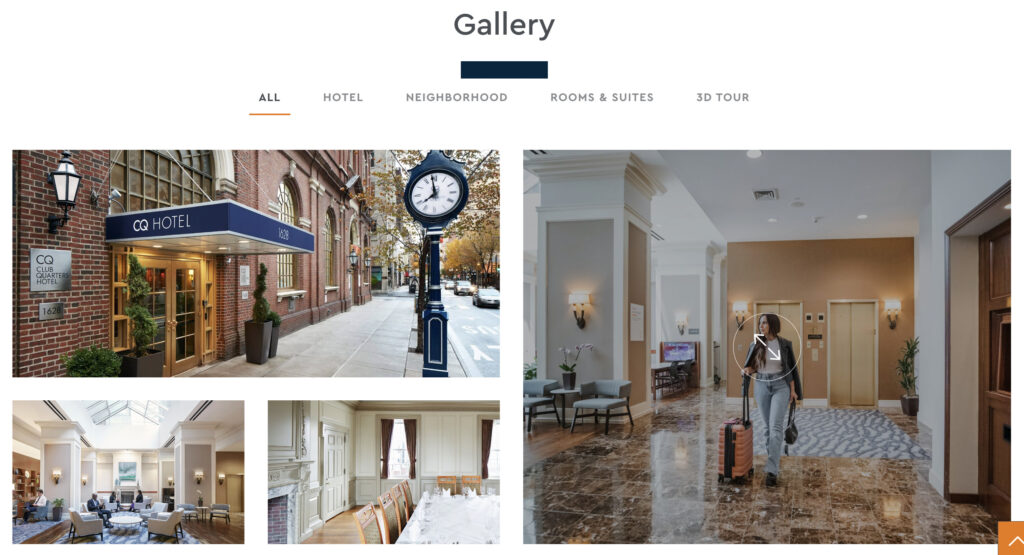Image resolution: width=1024 pixels, height=555 pixels.
Task: Click the CQ HOTEL blue awning
Action: [x=209, y=227]
